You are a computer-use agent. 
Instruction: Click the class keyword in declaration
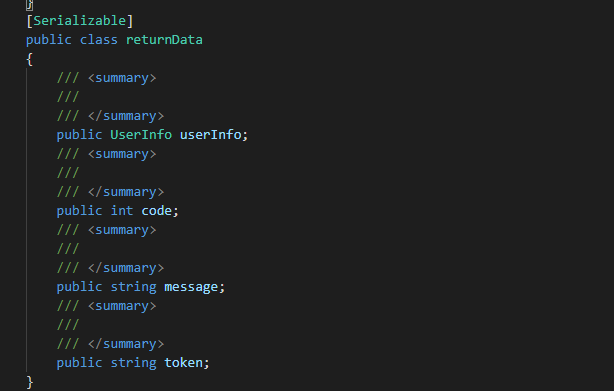tap(99, 40)
